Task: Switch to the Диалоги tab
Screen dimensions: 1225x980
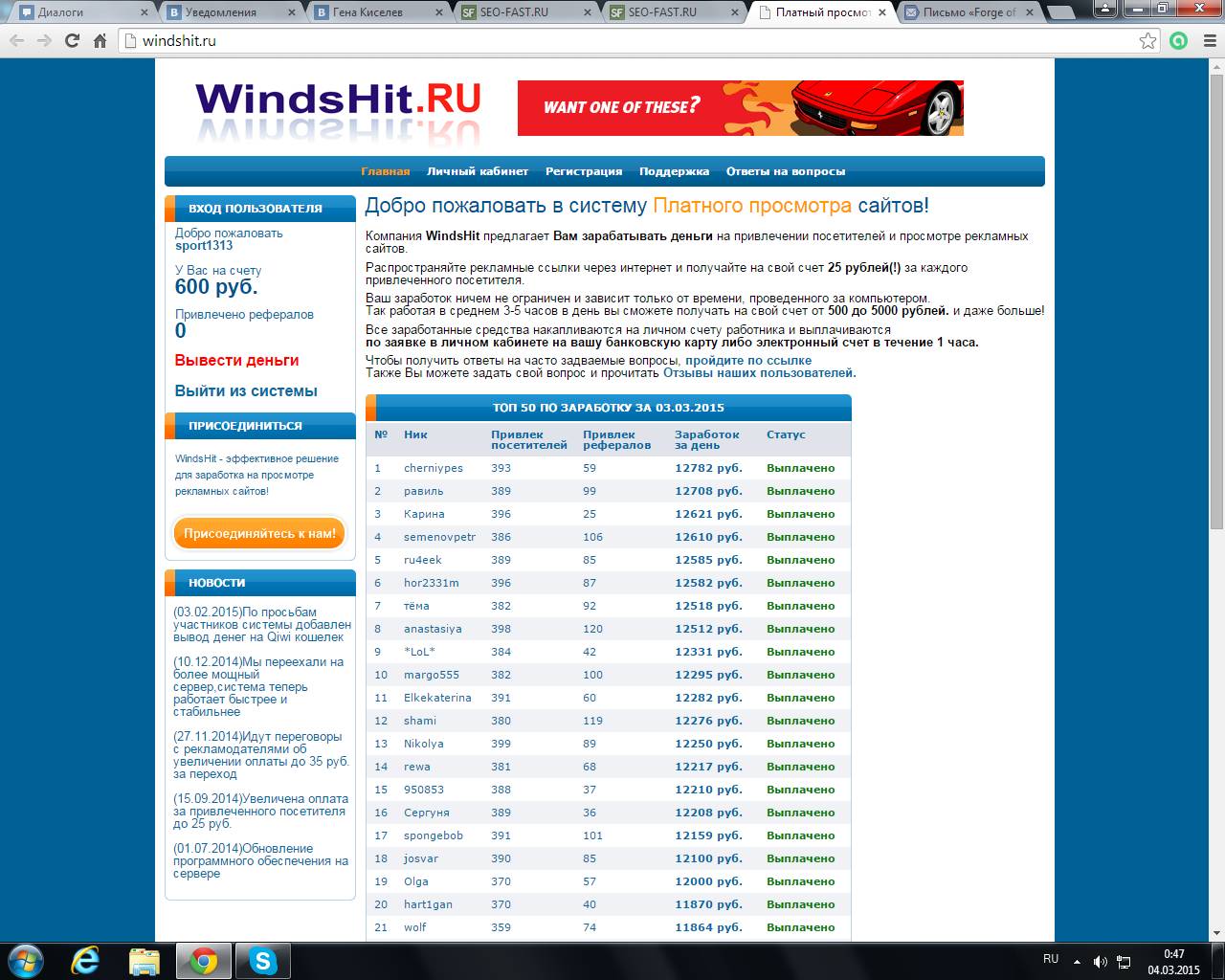Action: pyautogui.click(x=81, y=12)
